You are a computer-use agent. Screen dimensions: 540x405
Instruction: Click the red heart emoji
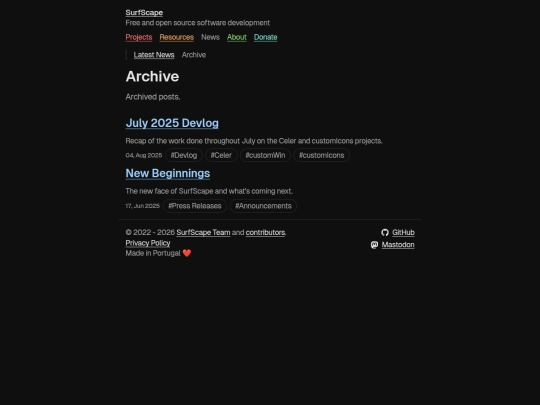pos(187,253)
